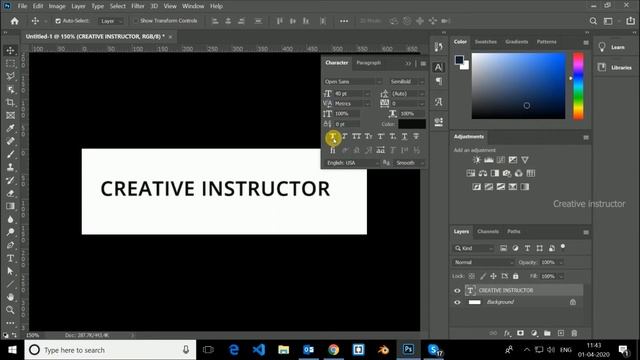Viewport: 640px width, 360px height.
Task: Switch to the Paragraph tab
Action: tap(369, 63)
